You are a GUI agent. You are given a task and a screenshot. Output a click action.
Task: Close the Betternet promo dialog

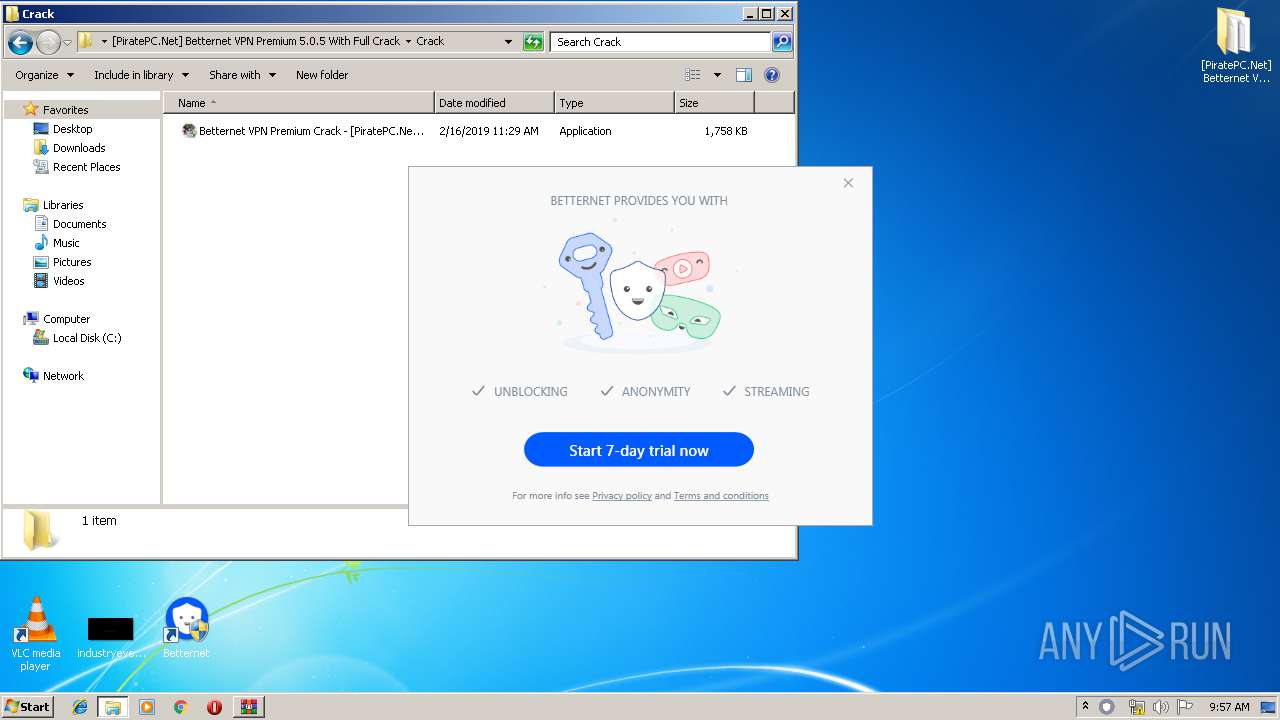(x=848, y=183)
